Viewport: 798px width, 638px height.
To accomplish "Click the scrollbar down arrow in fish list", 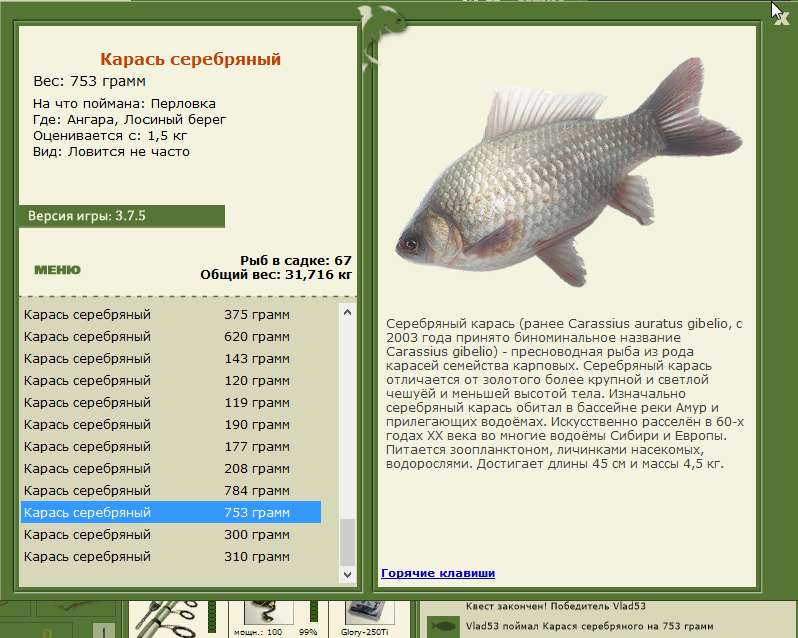I will [348, 575].
